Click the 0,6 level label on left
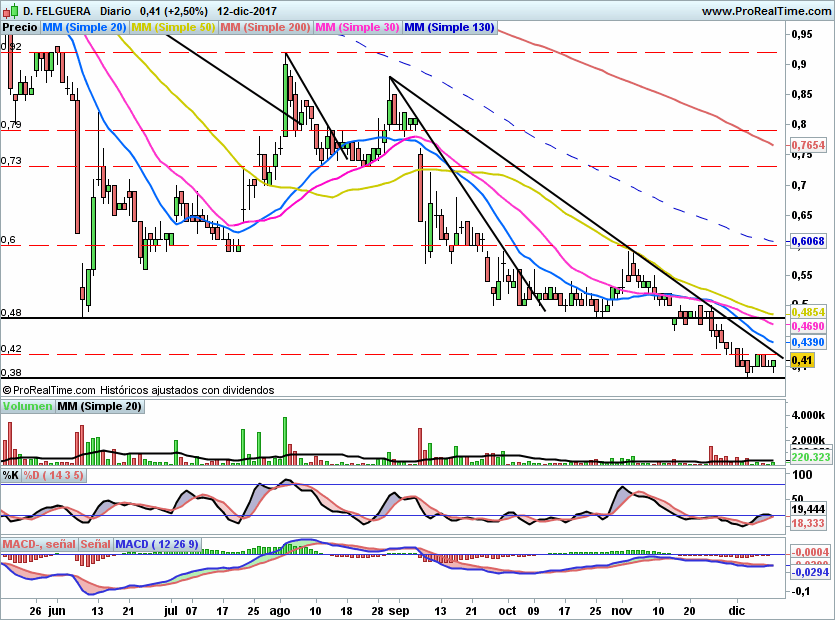Viewport: 835px width, 620px height. pyautogui.click(x=8, y=240)
